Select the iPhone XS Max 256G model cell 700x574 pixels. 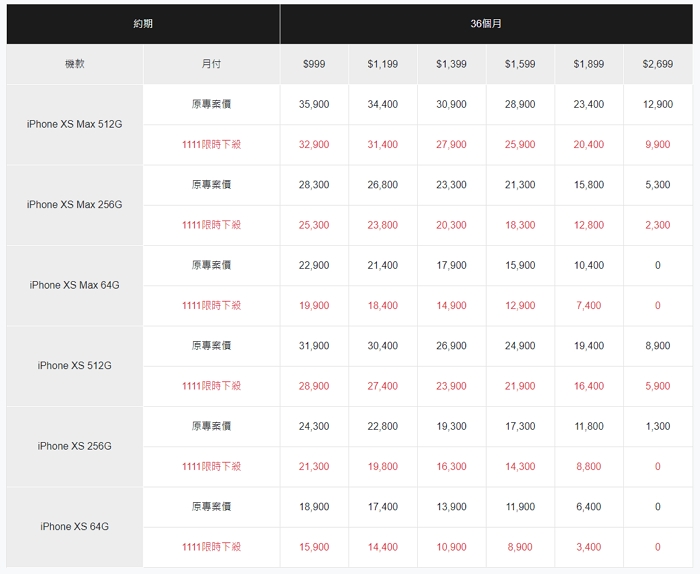(x=75, y=205)
